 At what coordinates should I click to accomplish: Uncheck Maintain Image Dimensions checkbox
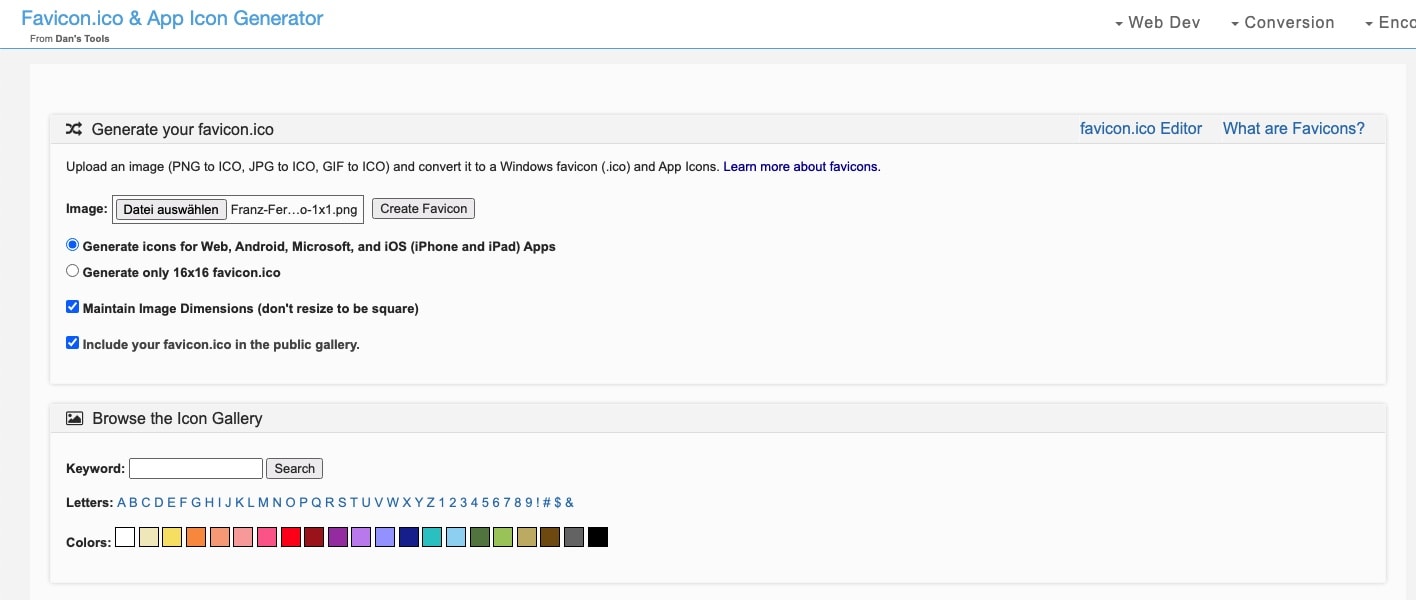coord(72,307)
